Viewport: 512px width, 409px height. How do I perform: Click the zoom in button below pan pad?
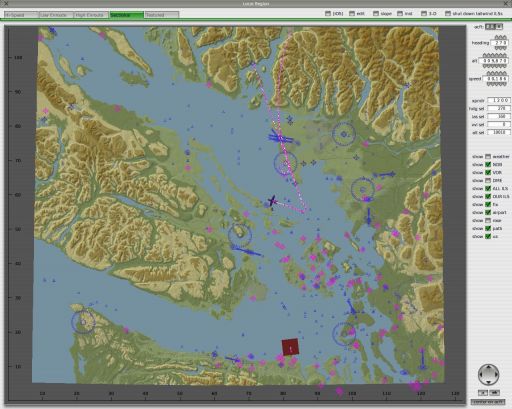[x=495, y=393]
